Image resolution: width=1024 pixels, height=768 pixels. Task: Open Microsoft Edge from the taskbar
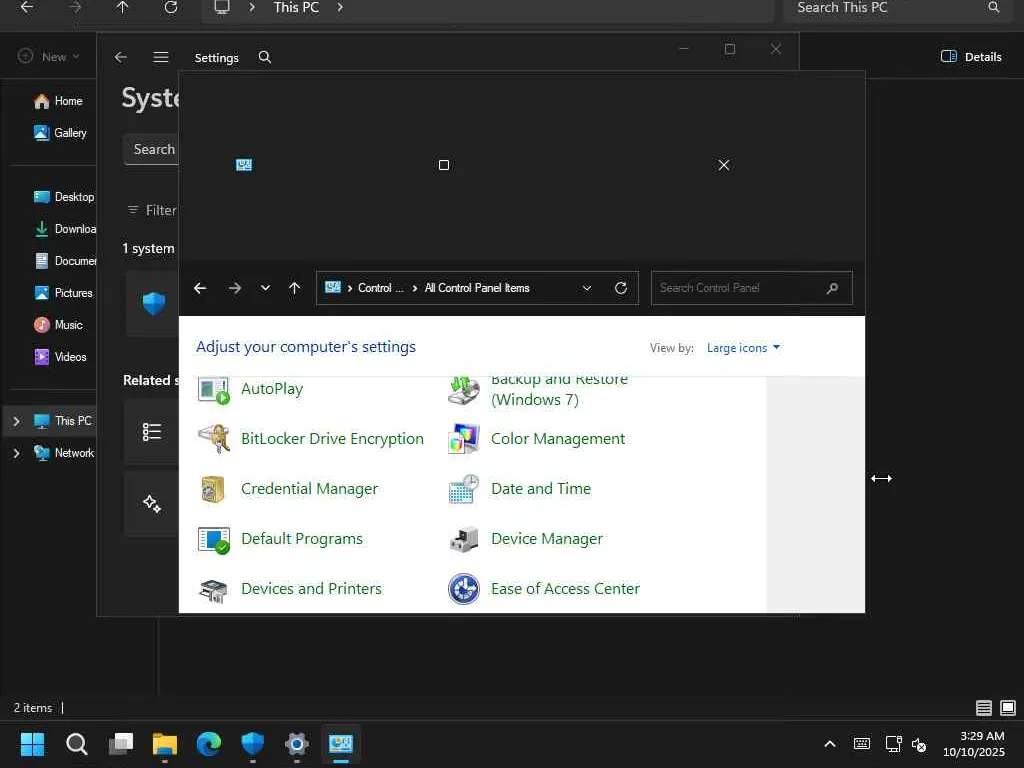[209, 744]
